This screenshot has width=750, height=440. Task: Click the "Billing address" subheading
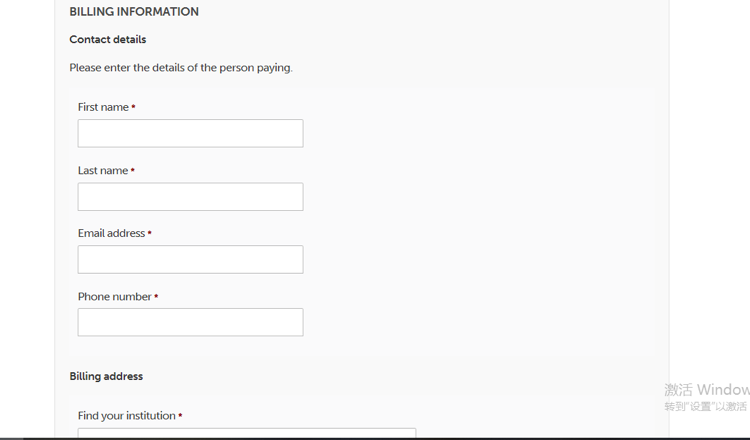(106, 376)
